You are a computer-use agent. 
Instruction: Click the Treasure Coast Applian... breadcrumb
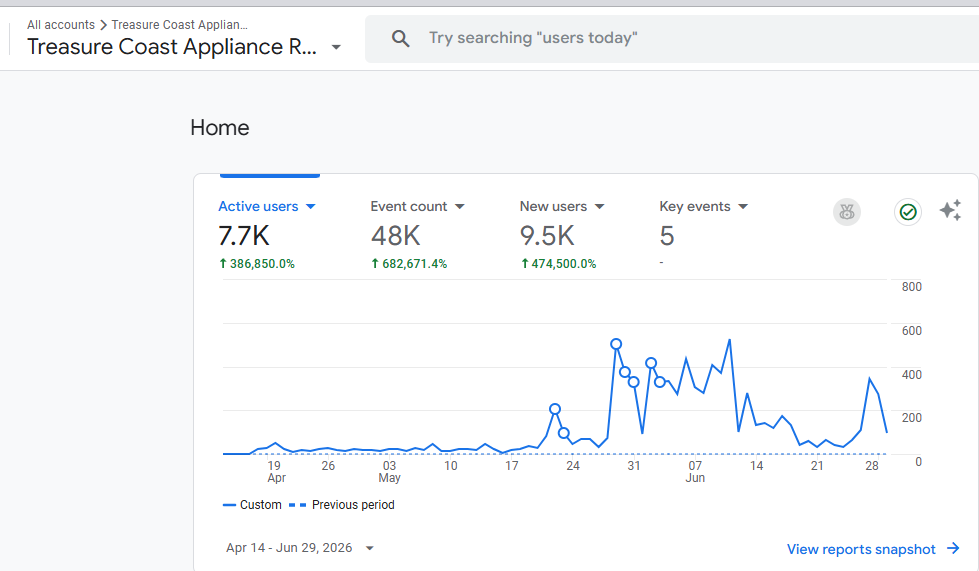179,25
